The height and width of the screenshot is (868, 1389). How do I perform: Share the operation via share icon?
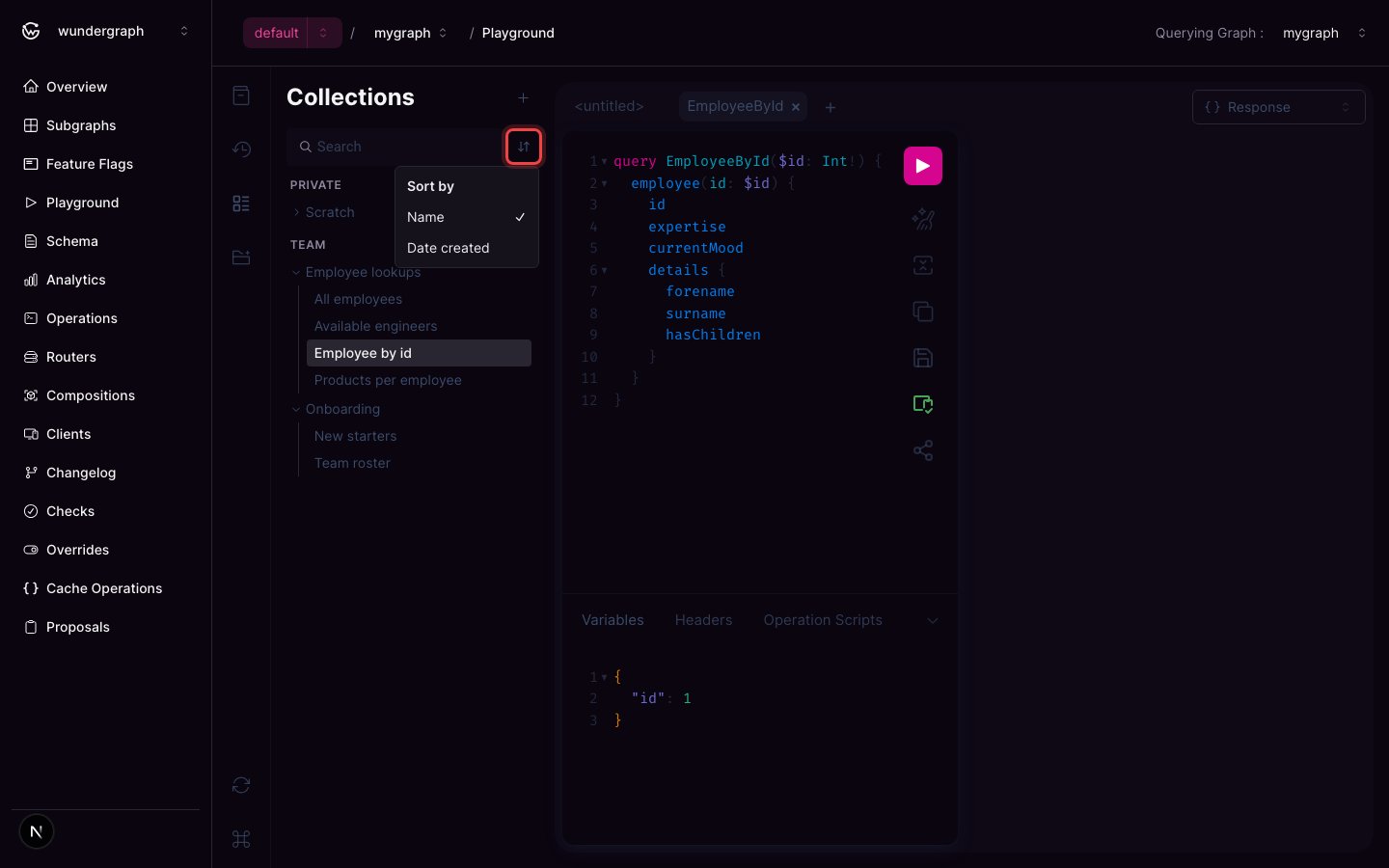pos(922,450)
